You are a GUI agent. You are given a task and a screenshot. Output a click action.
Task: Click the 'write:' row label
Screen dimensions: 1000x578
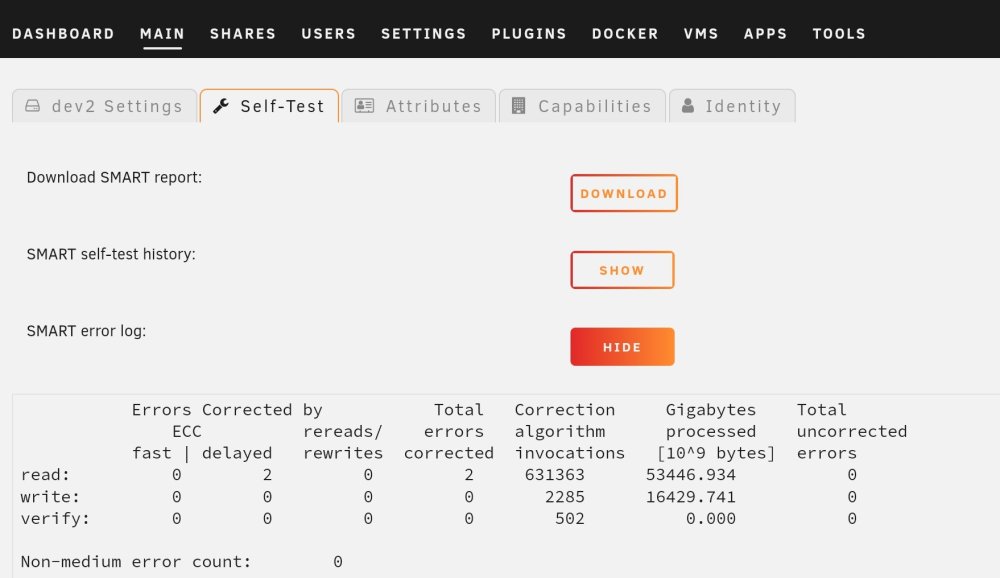pyautogui.click(x=50, y=496)
